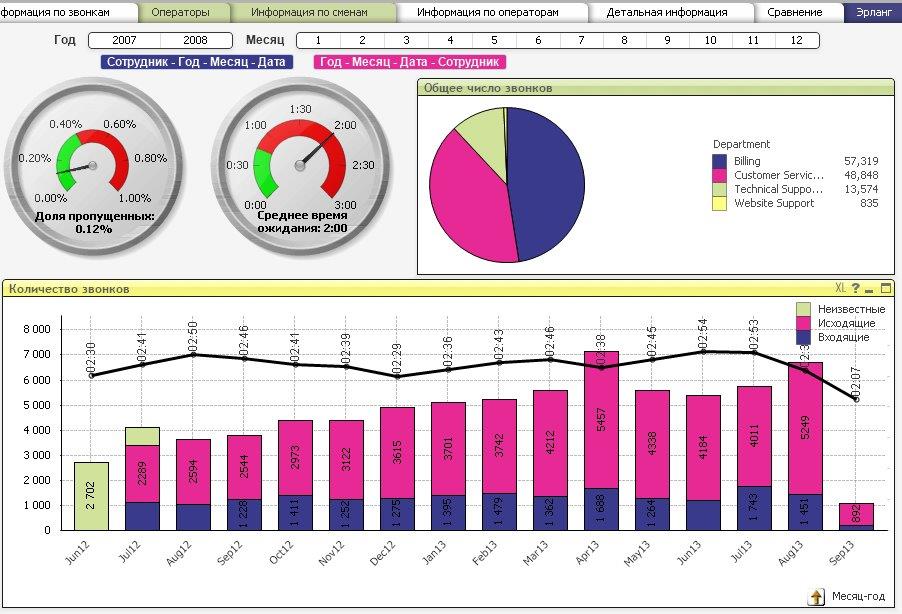
Task: Select year 2007 in the Год filter
Action: [x=124, y=40]
